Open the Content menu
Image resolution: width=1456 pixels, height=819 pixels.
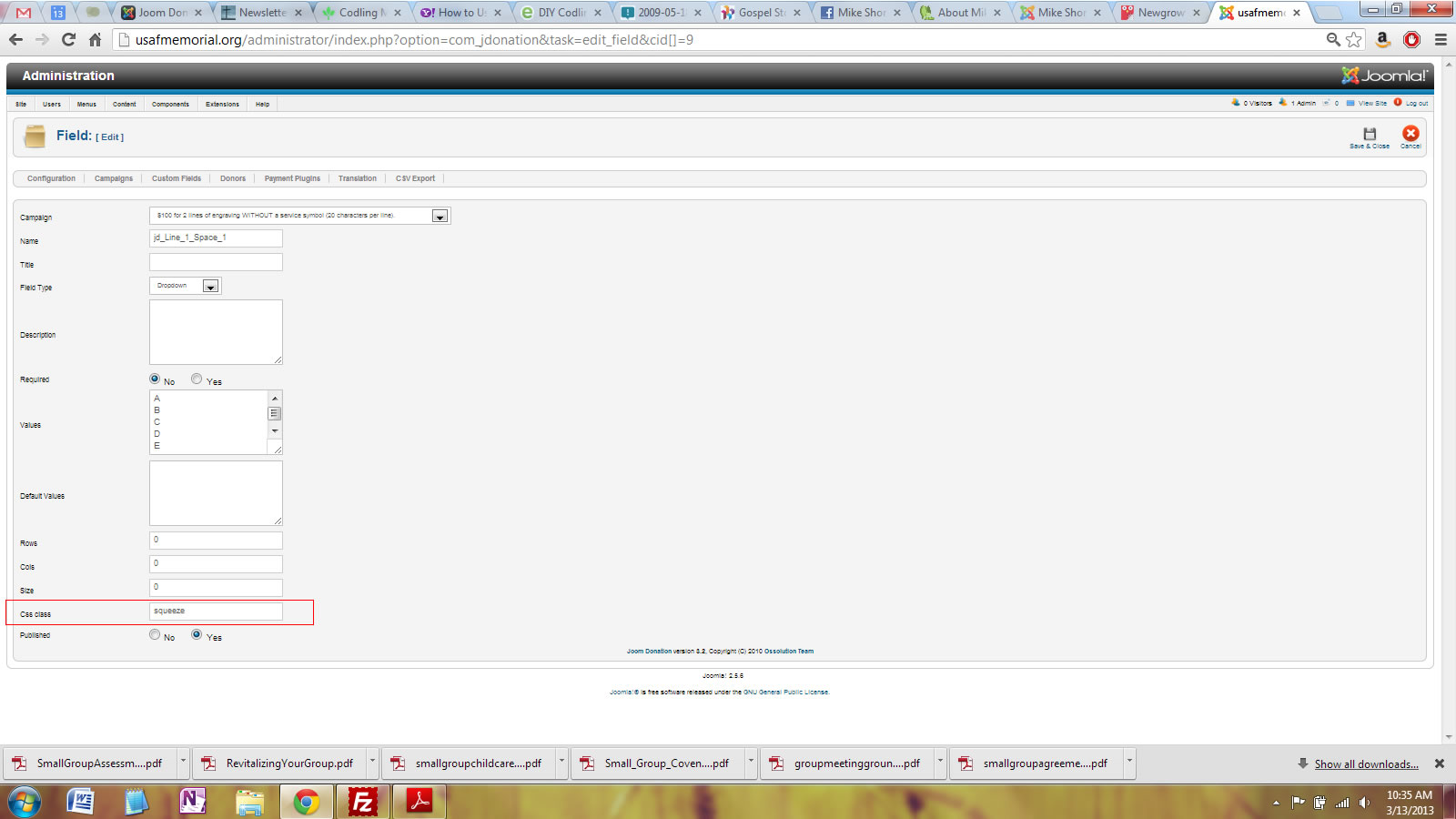(125, 104)
